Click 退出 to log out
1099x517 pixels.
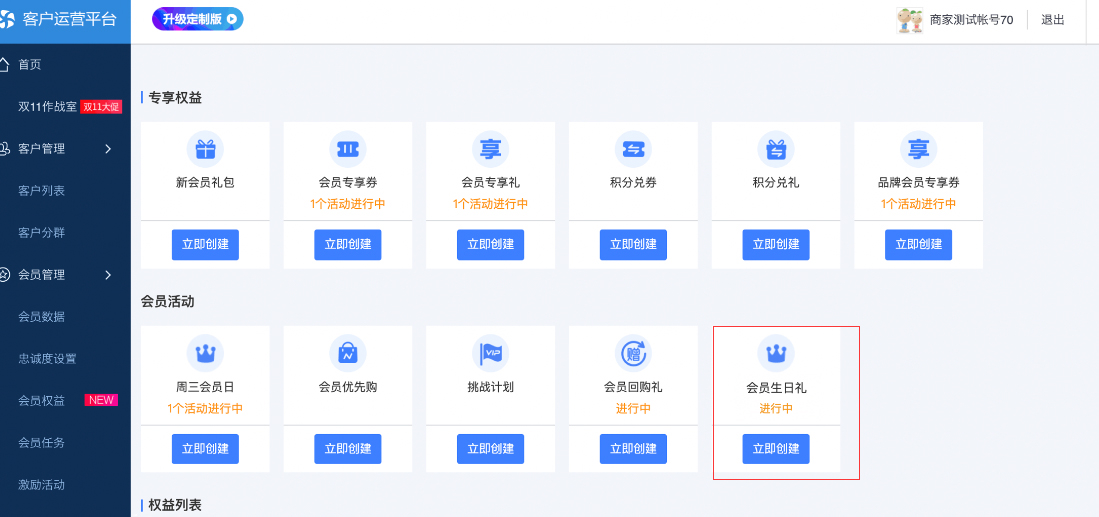point(1053,20)
